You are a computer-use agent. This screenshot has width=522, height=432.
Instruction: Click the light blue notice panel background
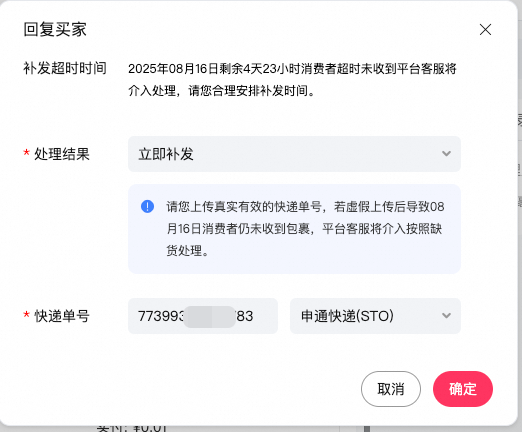294,265
